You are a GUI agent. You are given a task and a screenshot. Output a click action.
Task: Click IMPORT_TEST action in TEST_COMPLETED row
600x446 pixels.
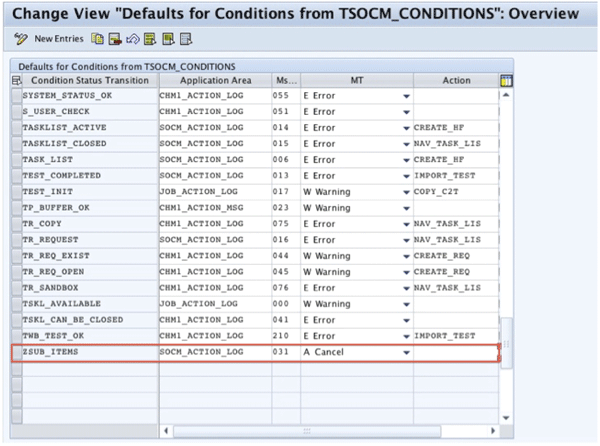point(456,176)
